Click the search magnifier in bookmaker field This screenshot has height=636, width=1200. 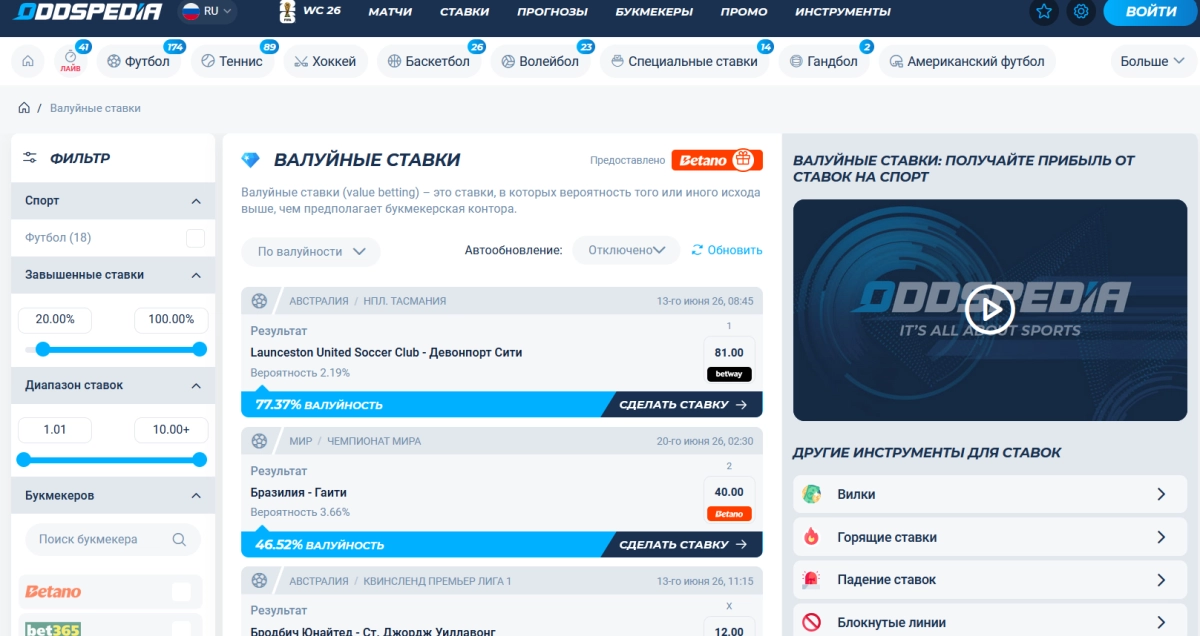179,539
